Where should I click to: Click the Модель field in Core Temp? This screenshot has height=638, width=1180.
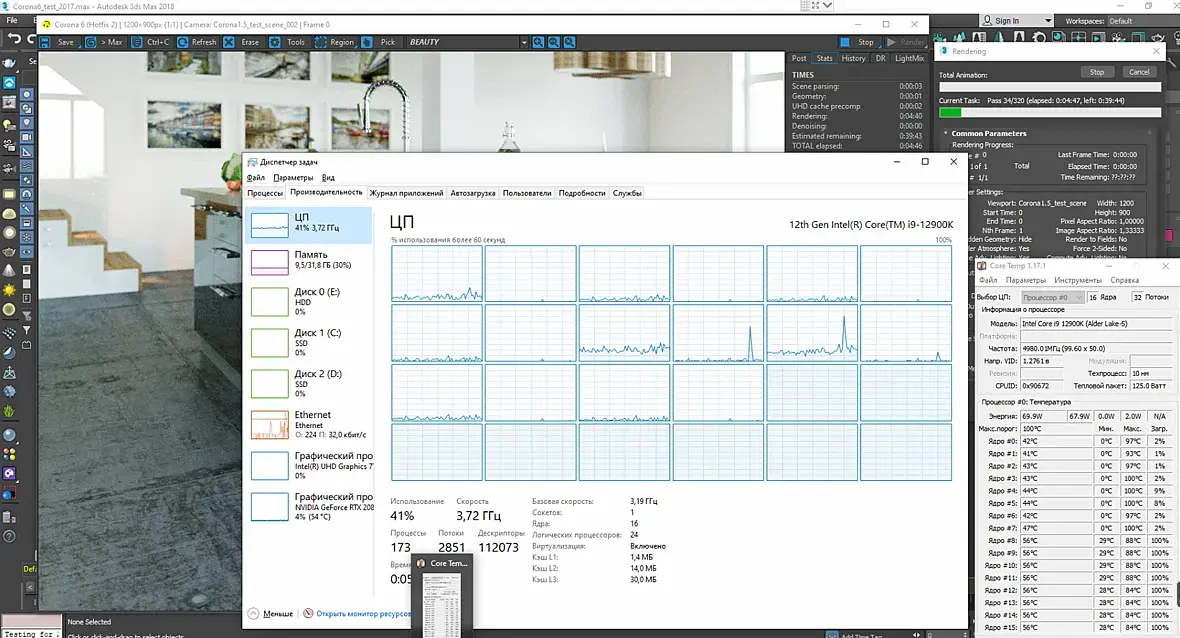pyautogui.click(x=1096, y=324)
